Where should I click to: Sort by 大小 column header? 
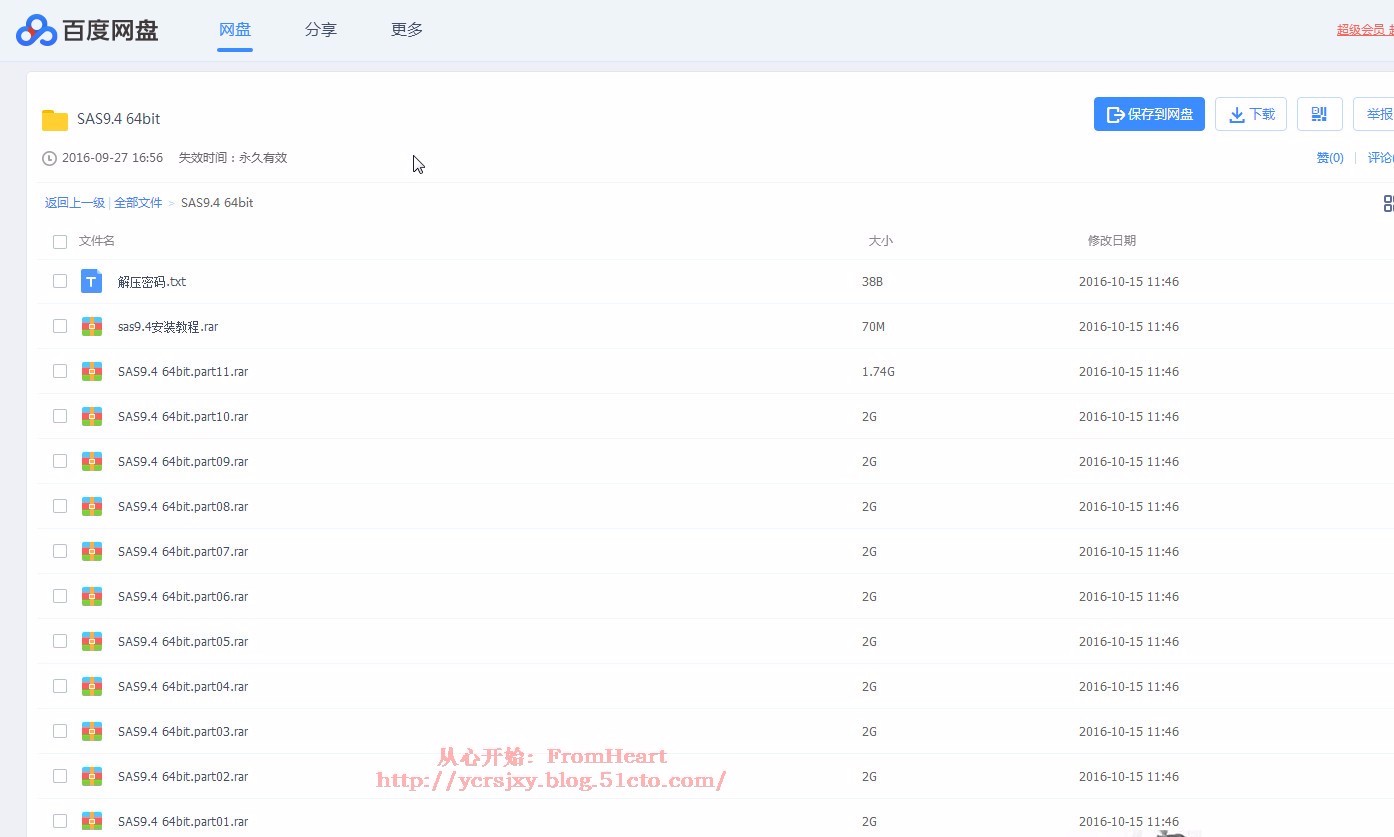(880, 241)
